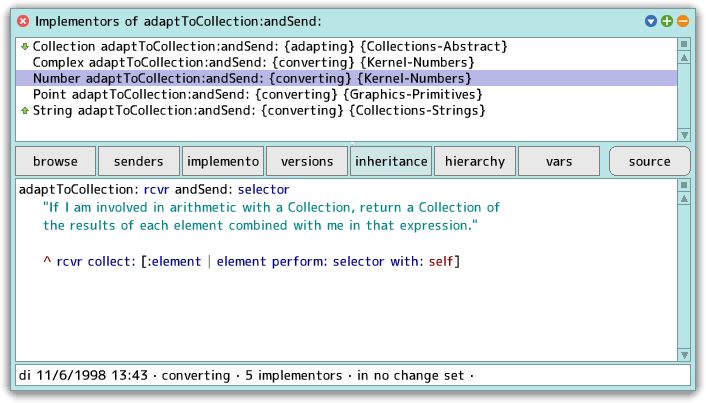
Task: Close the Implementors window with red X
Action: (x=23, y=21)
